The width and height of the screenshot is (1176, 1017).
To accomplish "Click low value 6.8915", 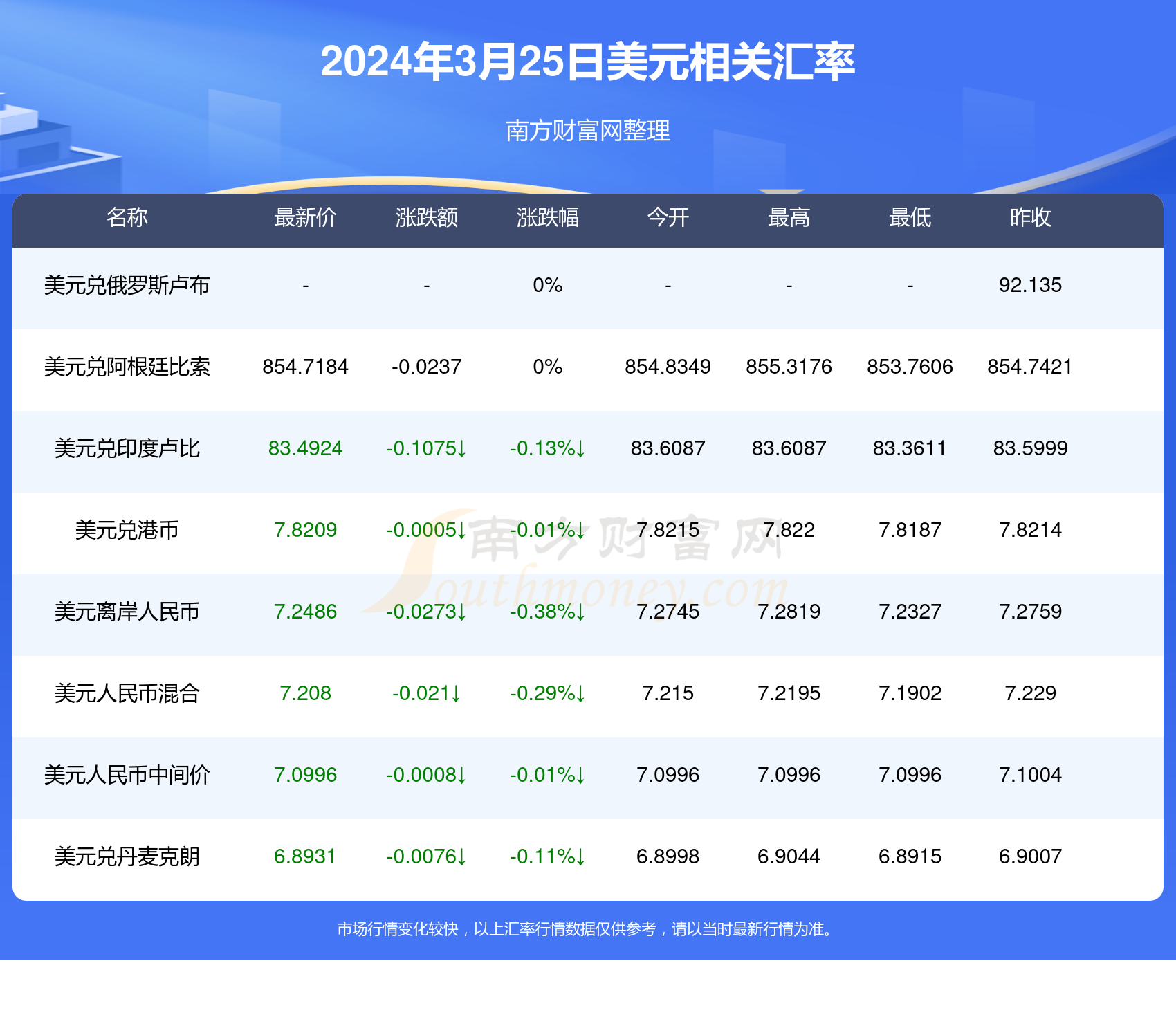I will click(x=910, y=856).
